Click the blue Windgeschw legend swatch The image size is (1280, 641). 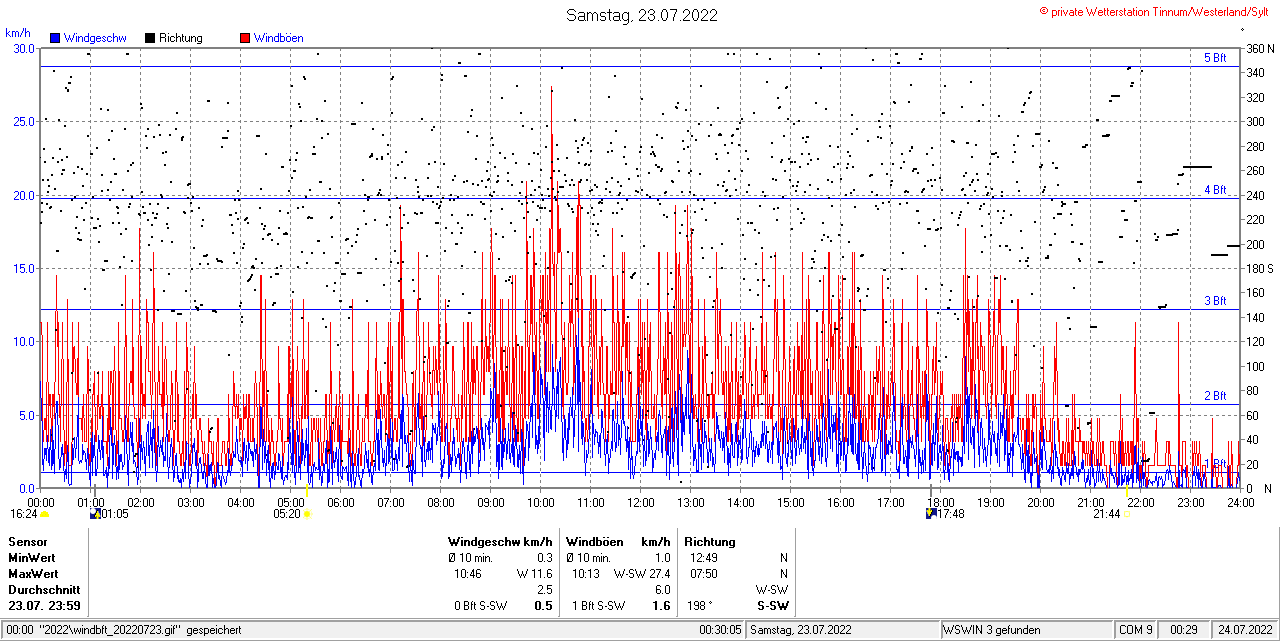point(55,38)
